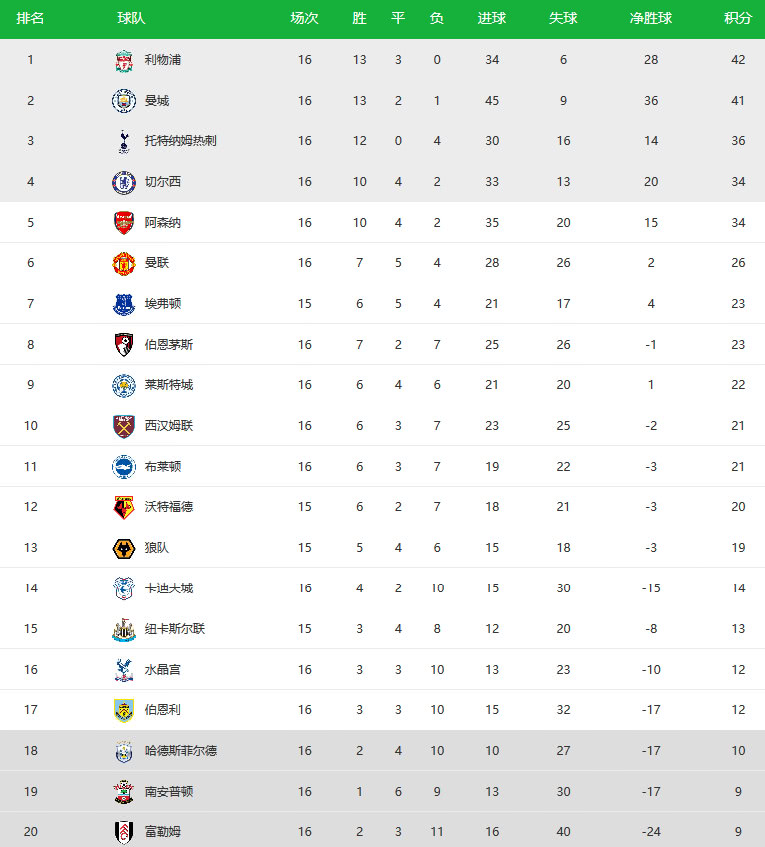Click the Crystal Palace crest icon

pos(123,670)
